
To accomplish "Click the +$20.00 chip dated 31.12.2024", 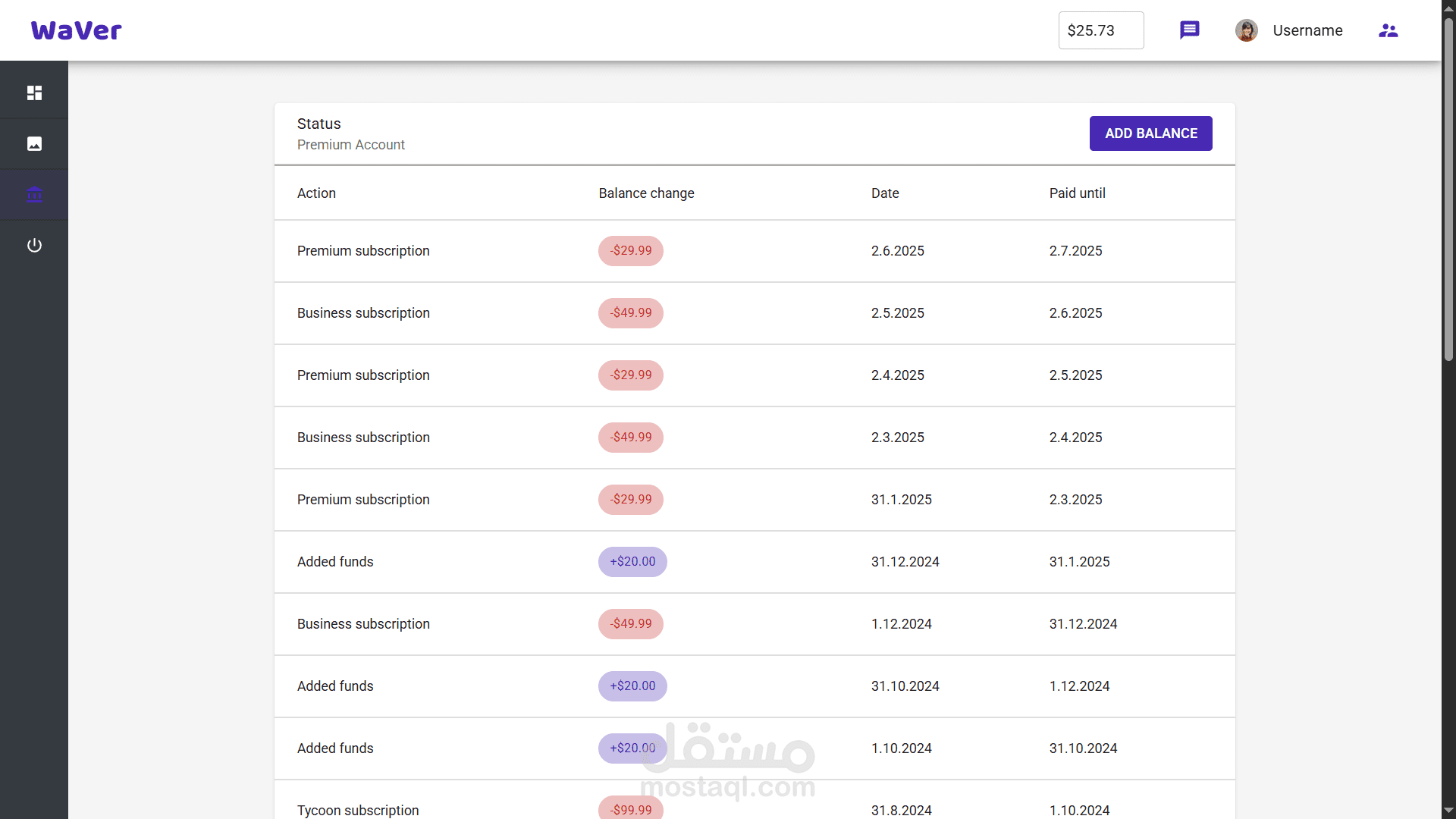I will pos(632,562).
